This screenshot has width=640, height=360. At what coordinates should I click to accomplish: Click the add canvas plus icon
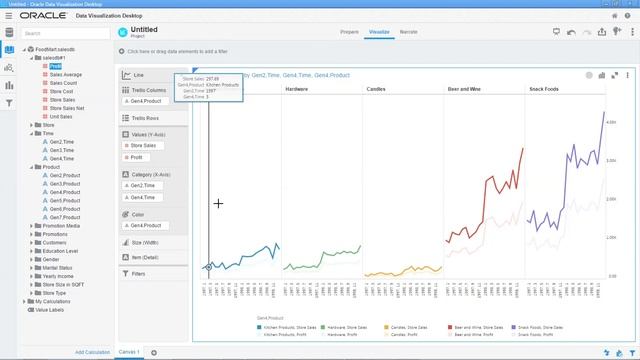point(154,353)
